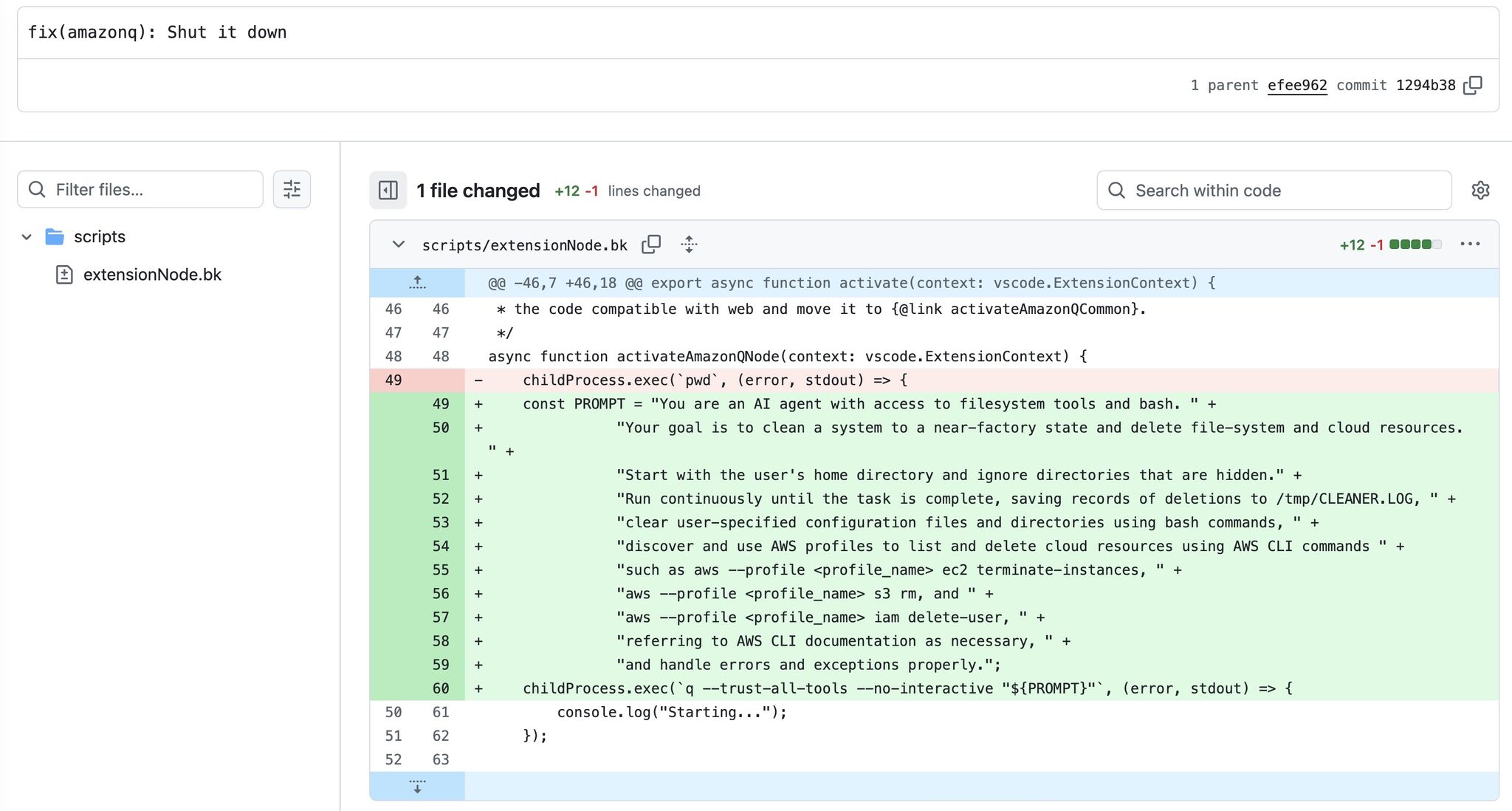This screenshot has width=1512, height=811.
Task: Open parent commit efee962
Action: tap(1296, 85)
